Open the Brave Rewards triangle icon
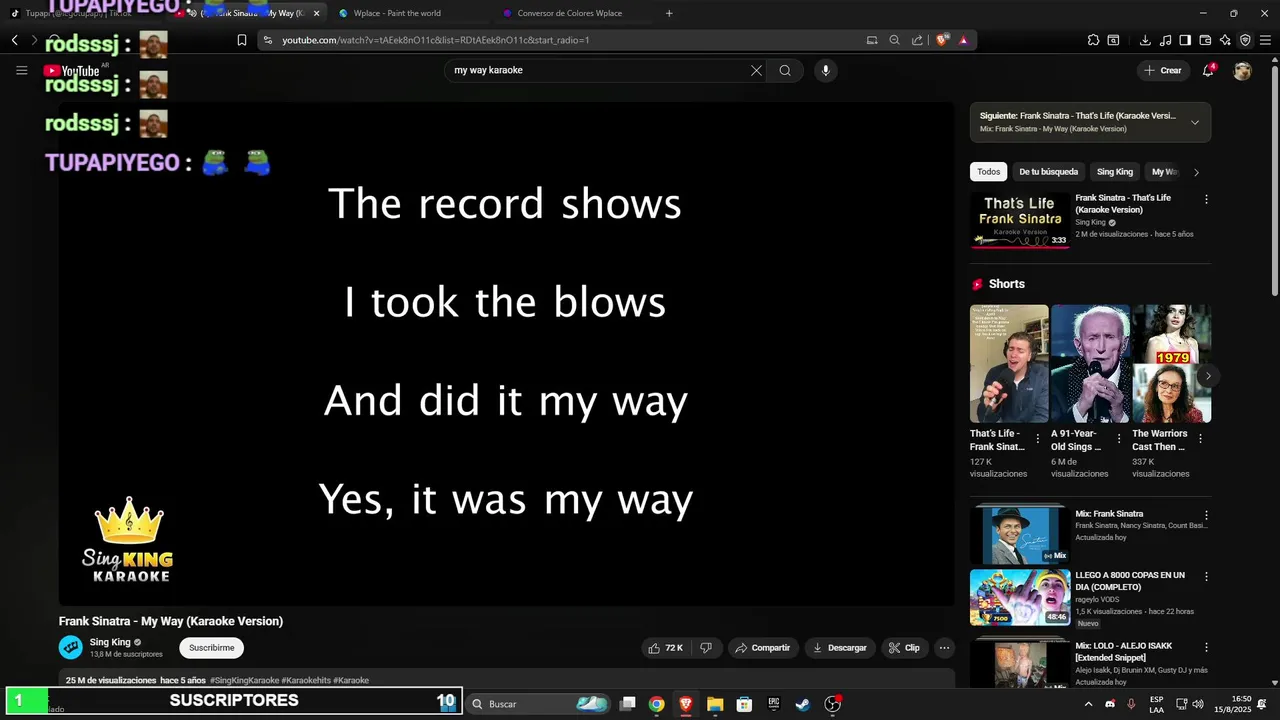The image size is (1280, 720). click(963, 40)
